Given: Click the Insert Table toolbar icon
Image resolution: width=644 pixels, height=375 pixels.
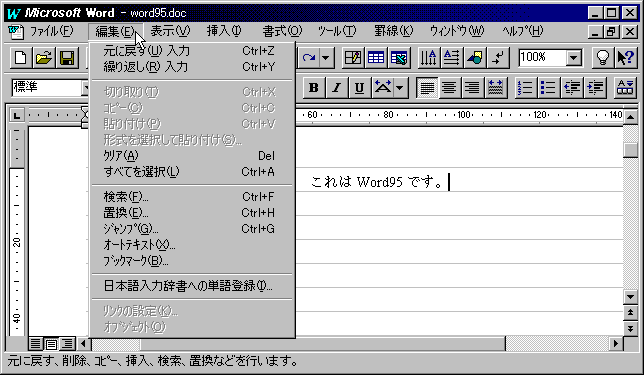Looking at the screenshot, I should pos(376,58).
